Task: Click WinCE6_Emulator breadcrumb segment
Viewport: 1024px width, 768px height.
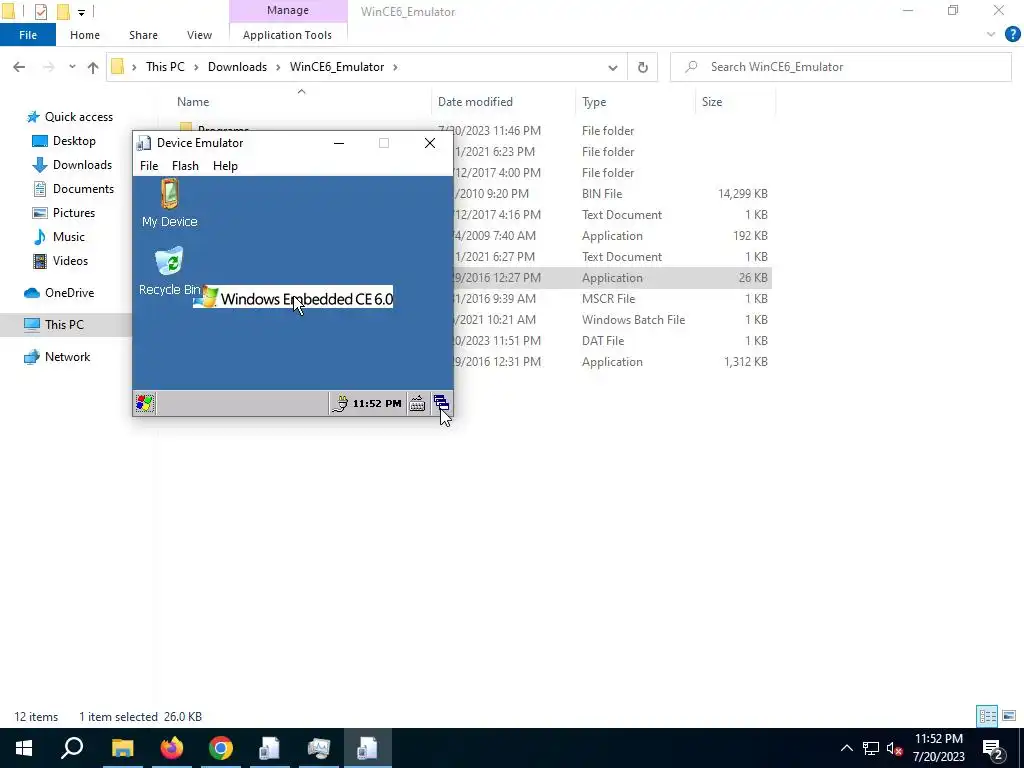Action: click(337, 67)
